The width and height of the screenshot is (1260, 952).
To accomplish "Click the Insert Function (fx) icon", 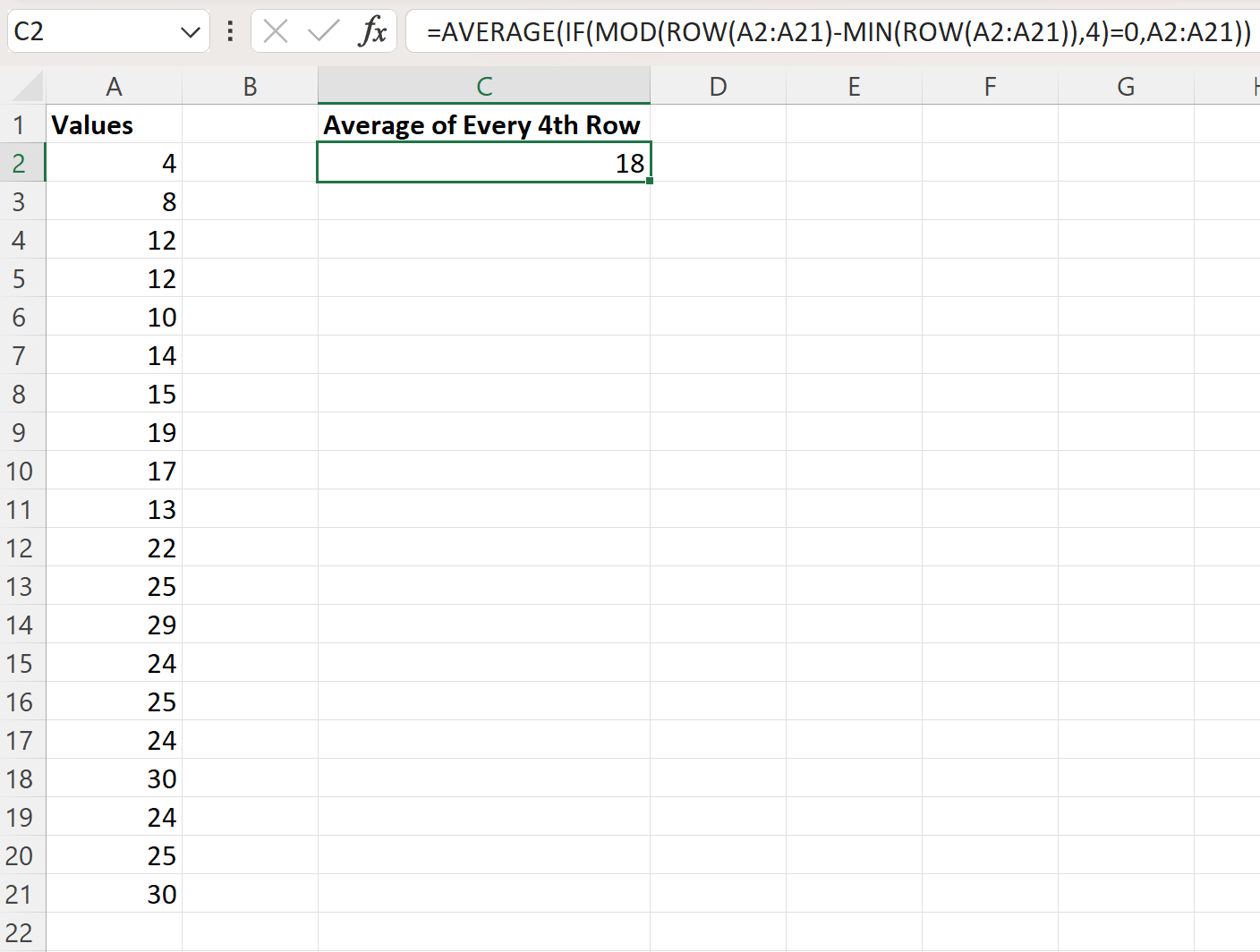I will 376,31.
